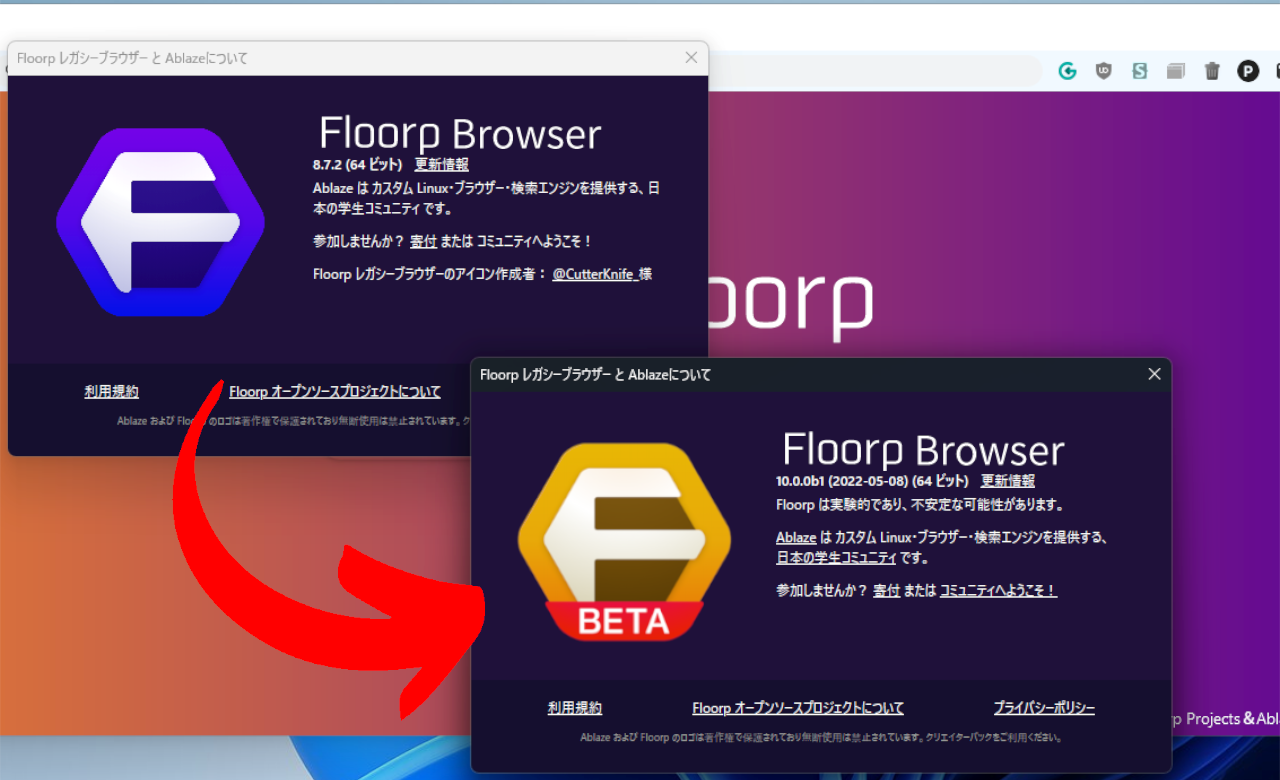Click the version text 8.7.2 (64 ビット)
1280x780 pixels.
(x=358, y=164)
